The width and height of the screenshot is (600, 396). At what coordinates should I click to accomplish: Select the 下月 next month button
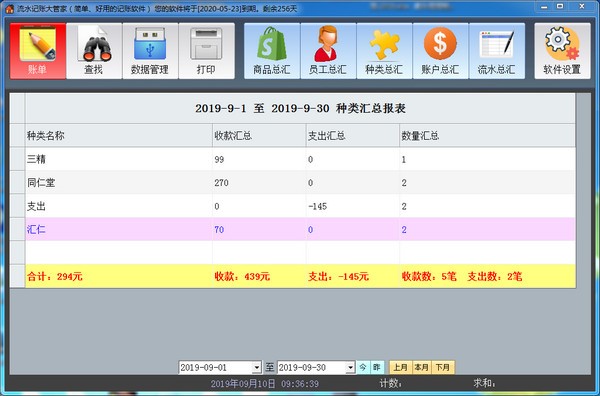pyautogui.click(x=443, y=367)
